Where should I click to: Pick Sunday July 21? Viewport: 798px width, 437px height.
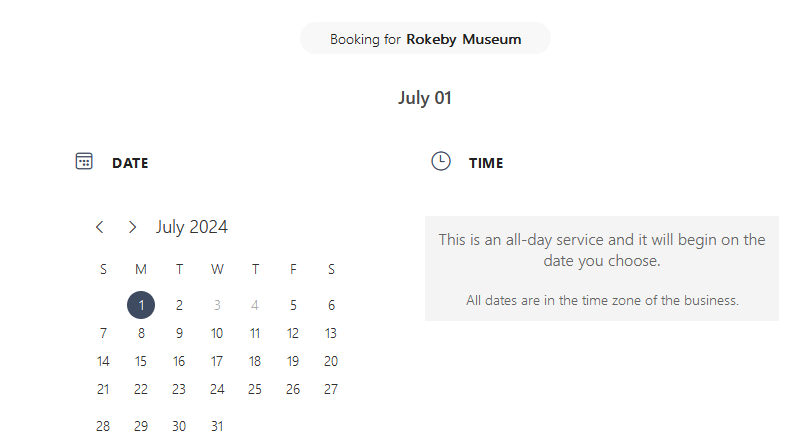pyautogui.click(x=103, y=389)
